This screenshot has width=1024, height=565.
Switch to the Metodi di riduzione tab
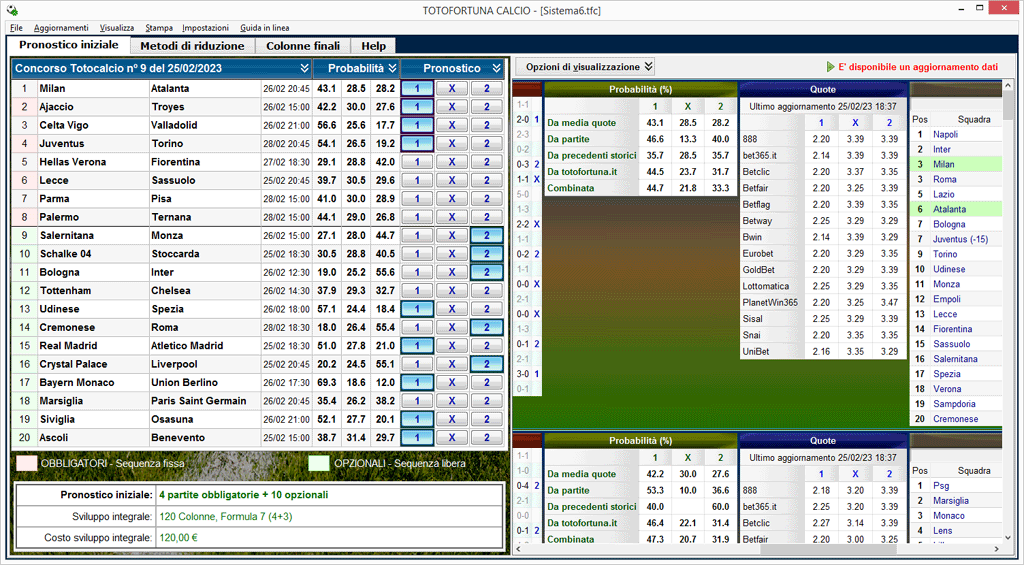(191, 46)
